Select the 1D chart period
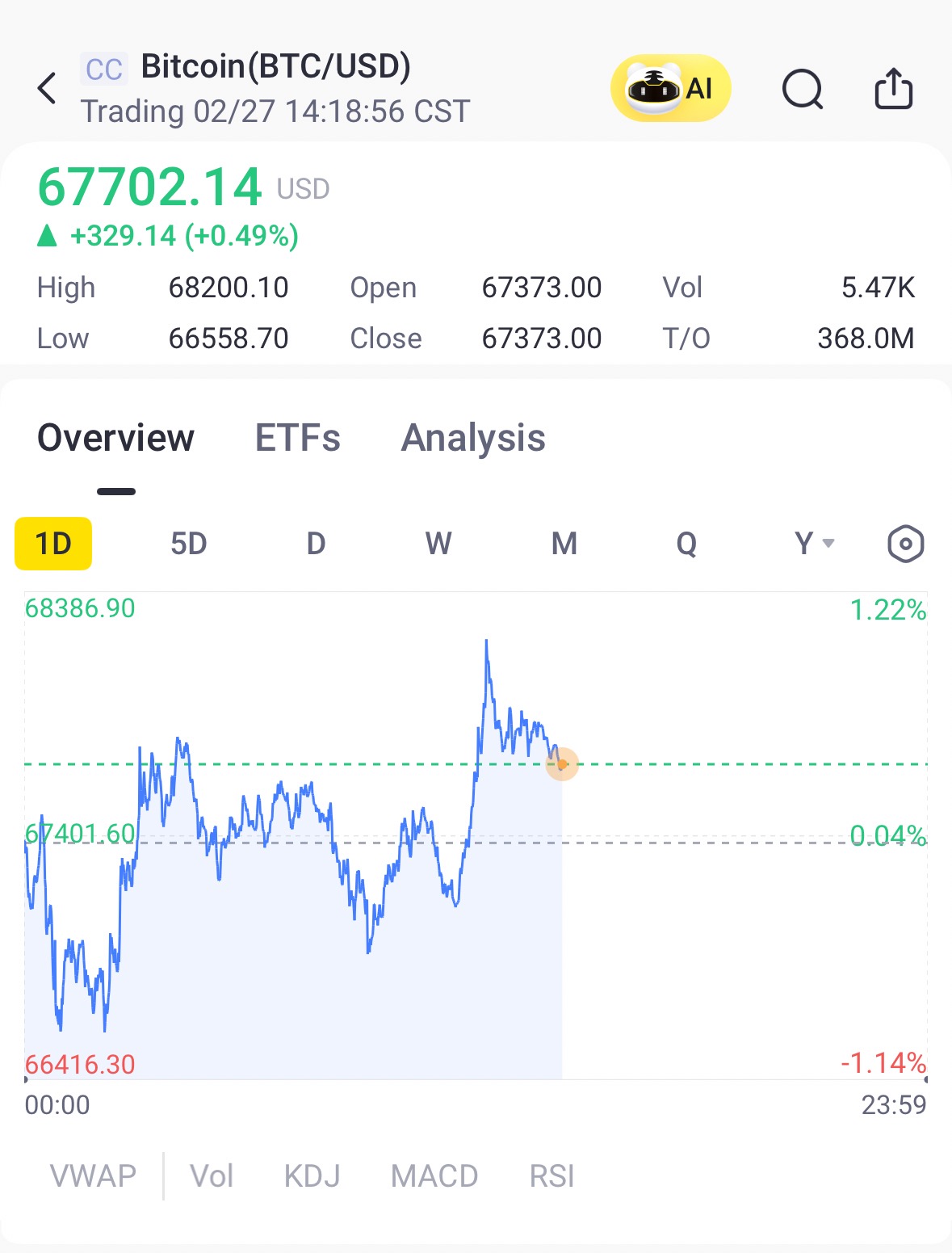Viewport: 952px width, 1253px height. pos(53,544)
